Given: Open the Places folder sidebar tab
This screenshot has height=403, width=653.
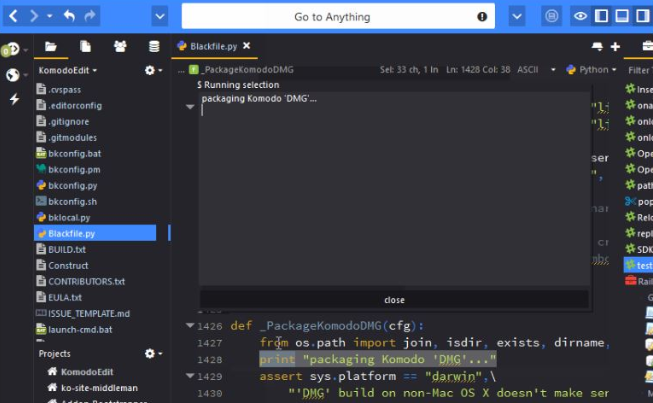Looking at the screenshot, I should [51, 46].
